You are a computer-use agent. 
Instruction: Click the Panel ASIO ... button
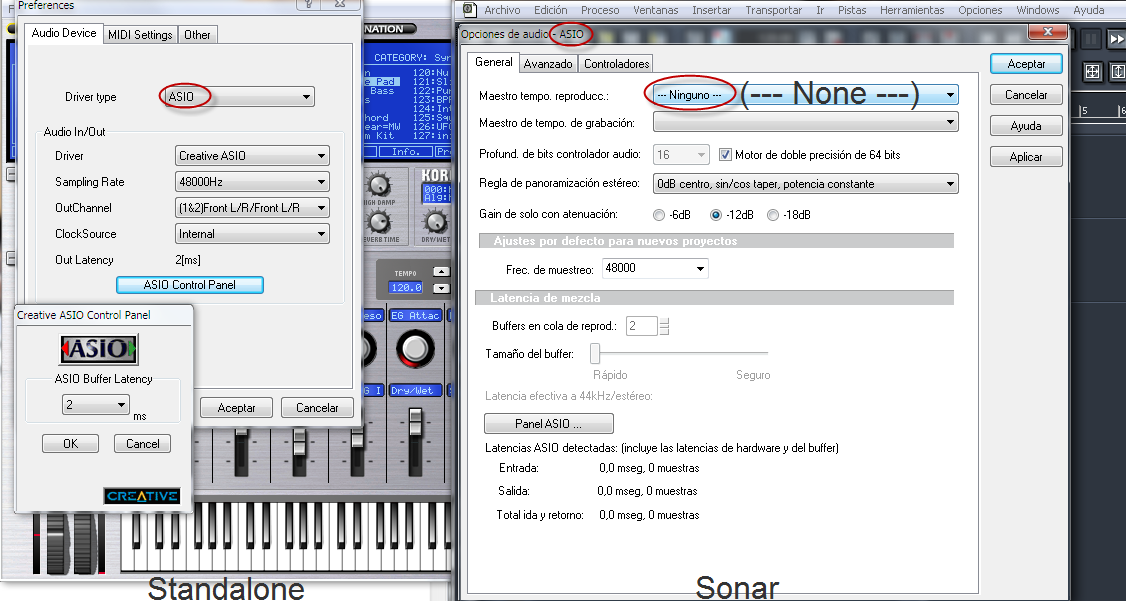point(549,424)
